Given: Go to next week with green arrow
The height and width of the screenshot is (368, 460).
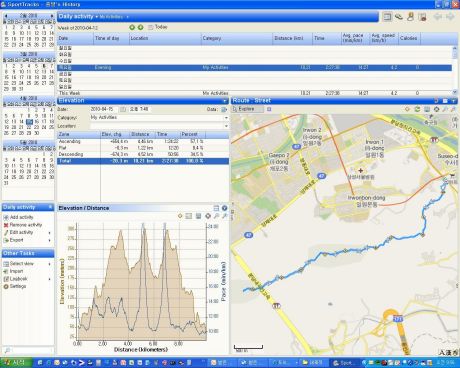Looking at the screenshot, I should pyautogui.click(x=140, y=27).
